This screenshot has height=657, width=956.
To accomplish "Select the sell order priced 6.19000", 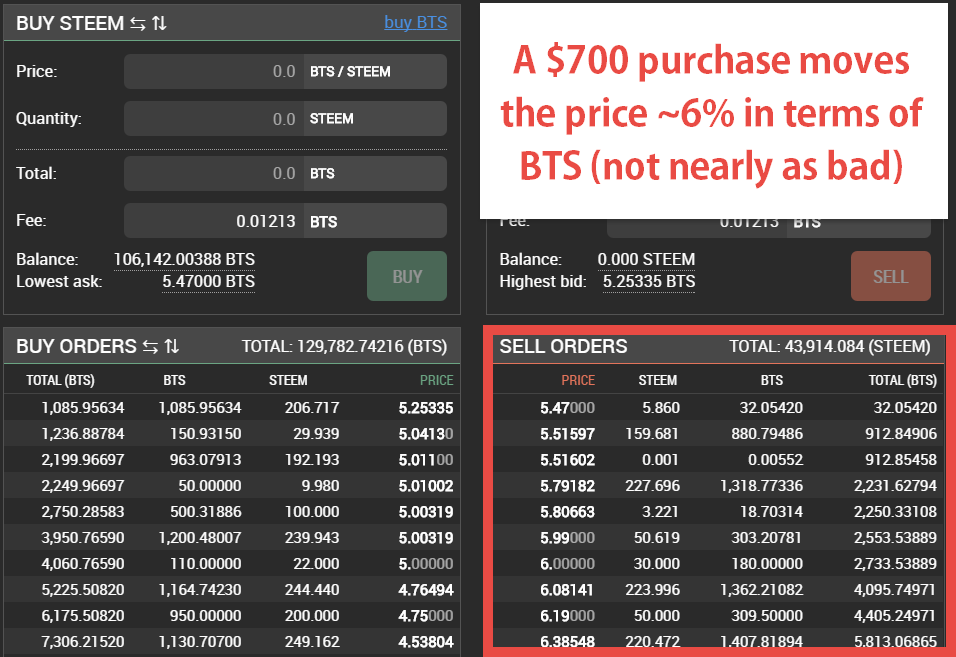I will [x=718, y=616].
